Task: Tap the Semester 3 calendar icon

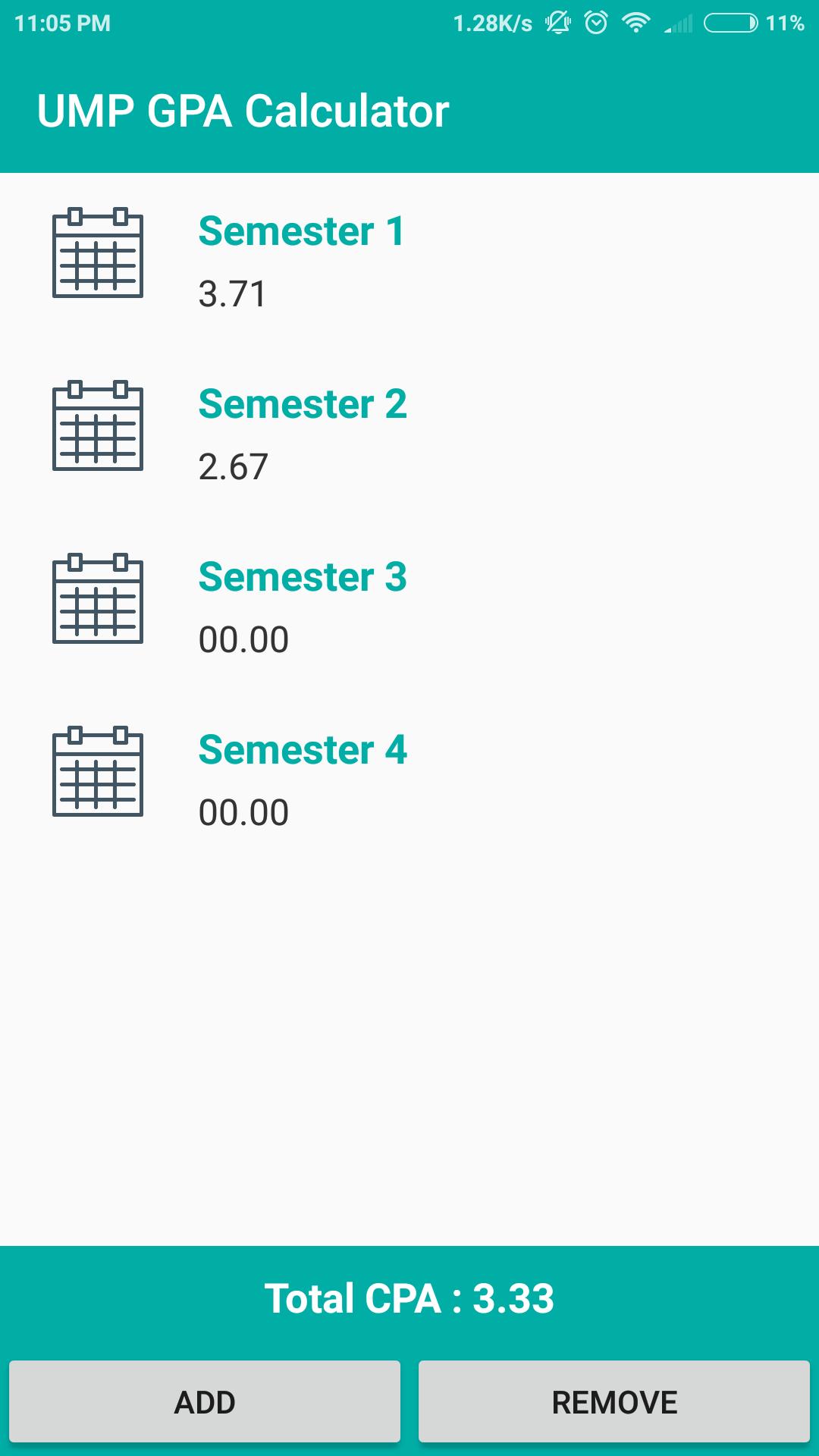Action: [x=98, y=598]
